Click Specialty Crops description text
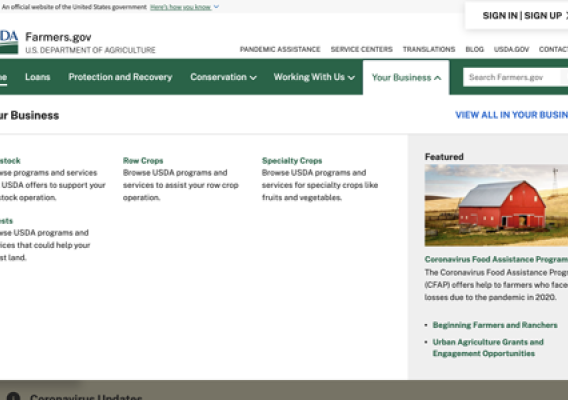The height and width of the screenshot is (400, 568). [x=320, y=185]
